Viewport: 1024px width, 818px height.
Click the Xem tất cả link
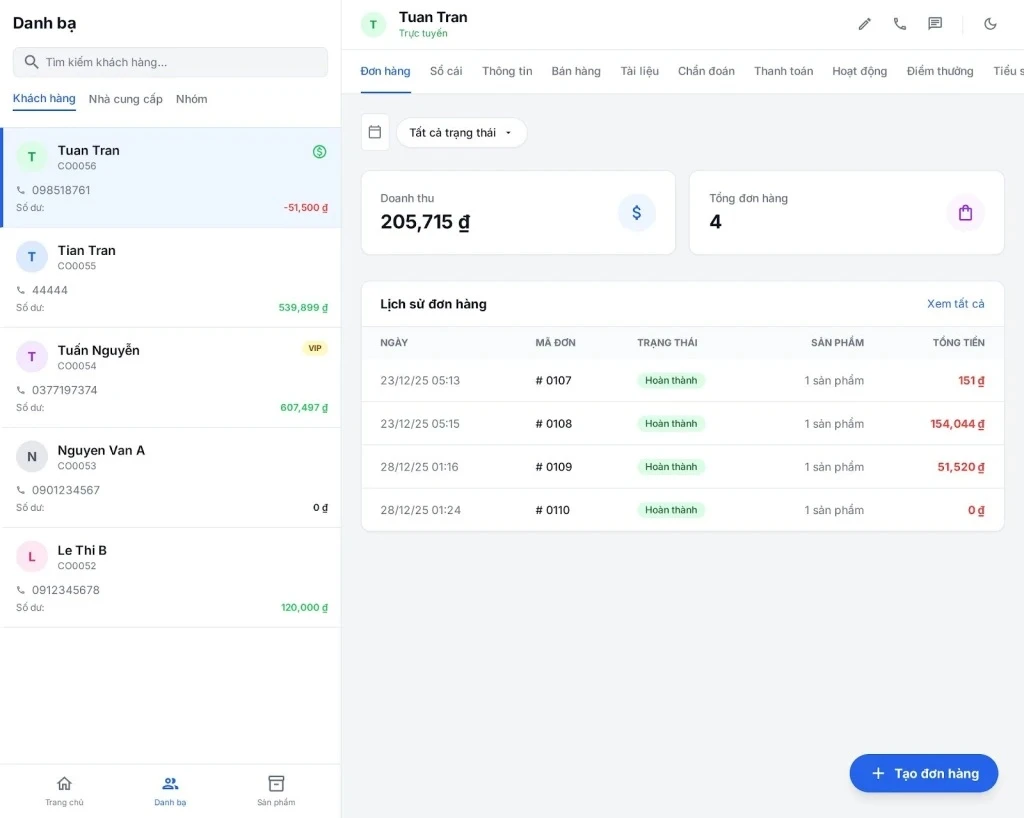tap(955, 304)
